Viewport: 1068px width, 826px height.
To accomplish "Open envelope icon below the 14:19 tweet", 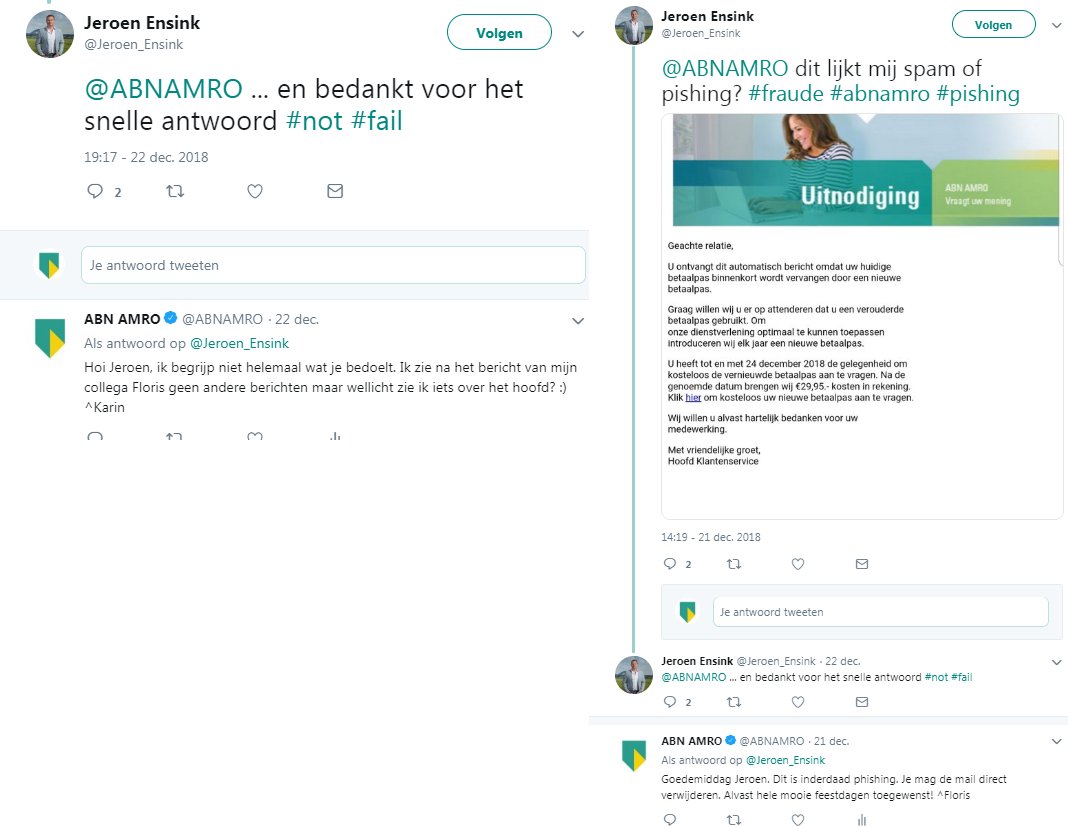I will click(862, 564).
